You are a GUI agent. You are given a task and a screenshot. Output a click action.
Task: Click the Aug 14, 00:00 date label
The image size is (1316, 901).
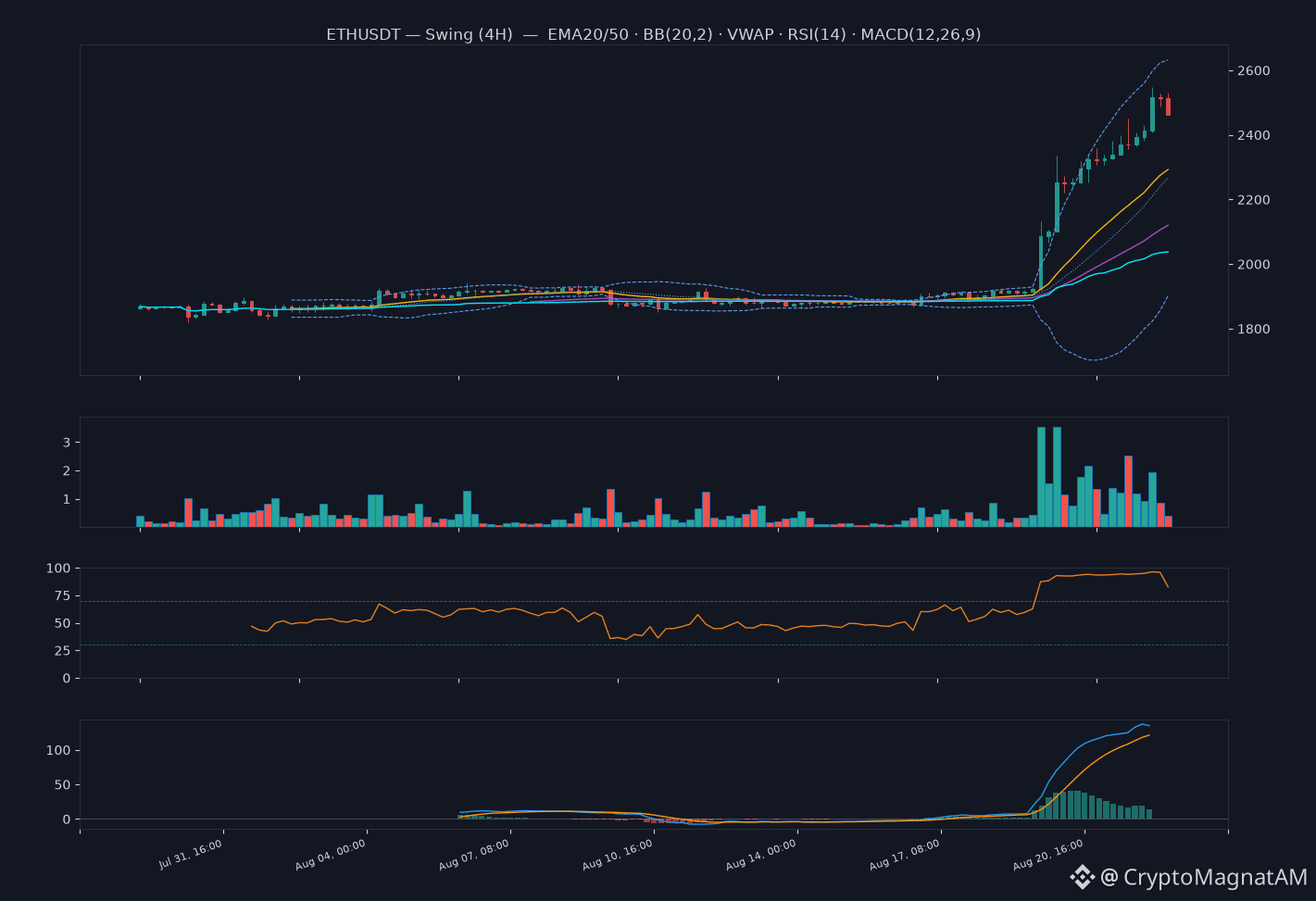click(x=761, y=855)
